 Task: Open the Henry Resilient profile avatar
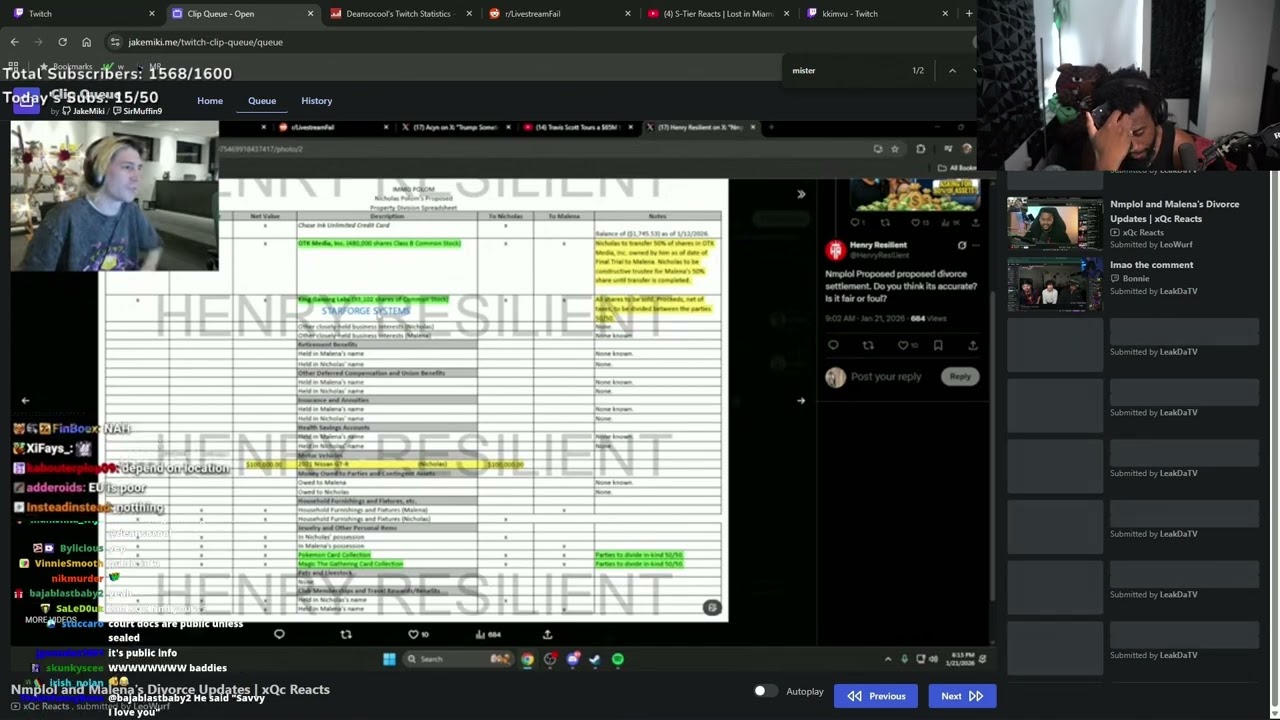pos(836,250)
